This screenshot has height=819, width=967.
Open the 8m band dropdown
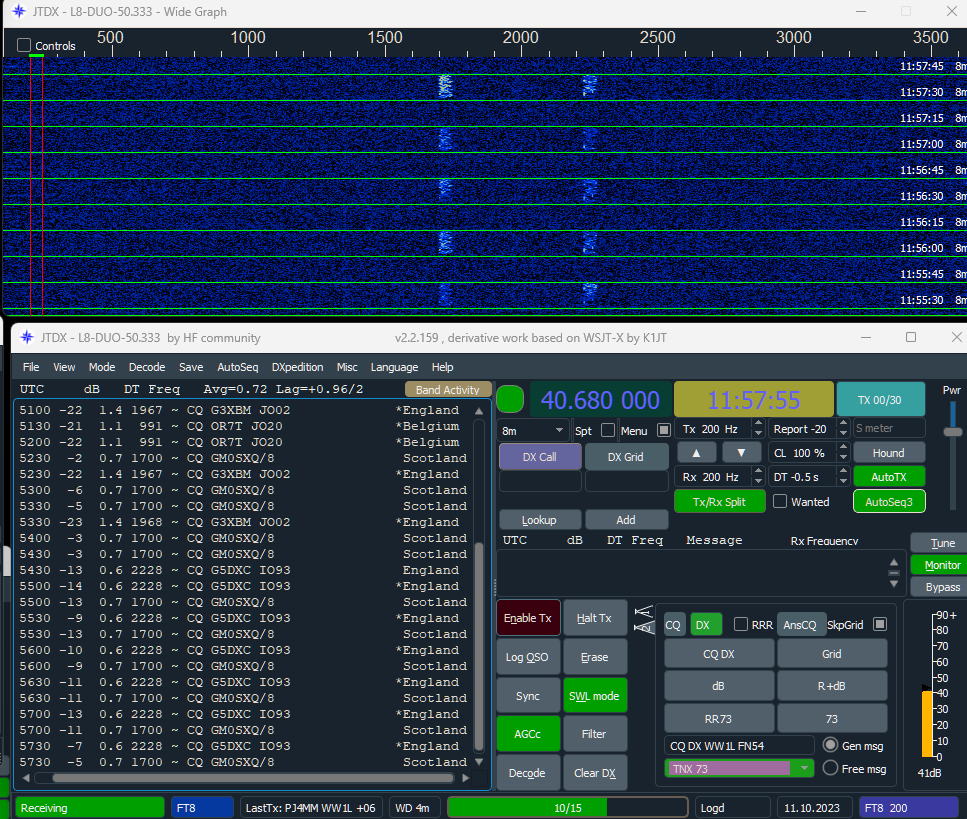pos(533,430)
